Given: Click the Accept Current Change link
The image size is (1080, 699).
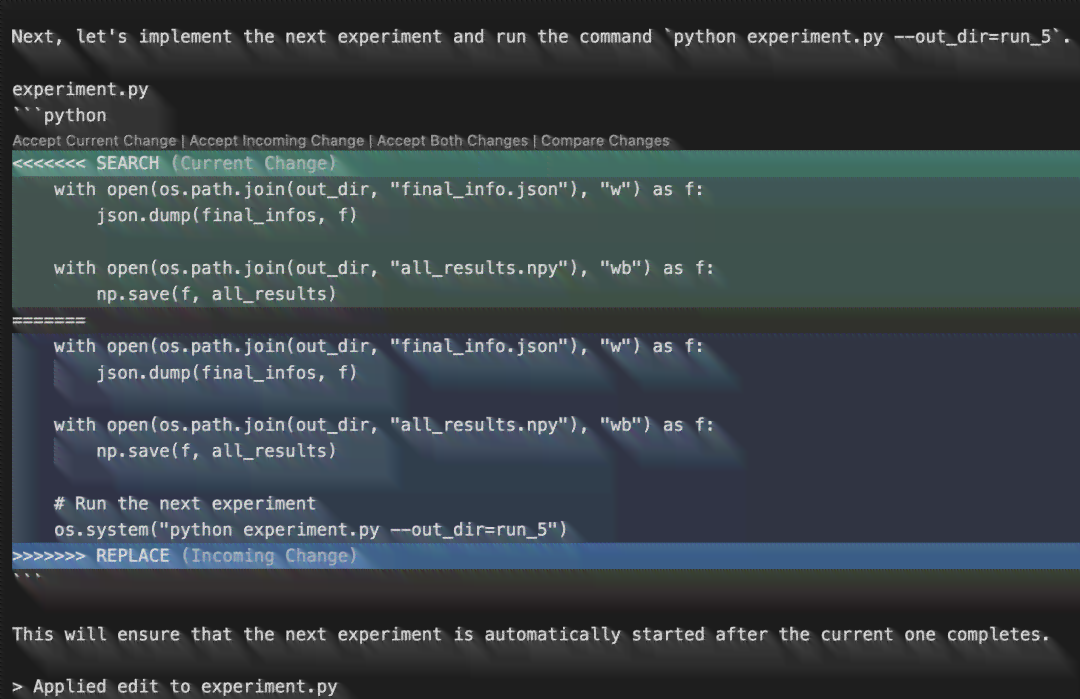Looking at the screenshot, I should pyautogui.click(x=94, y=140).
